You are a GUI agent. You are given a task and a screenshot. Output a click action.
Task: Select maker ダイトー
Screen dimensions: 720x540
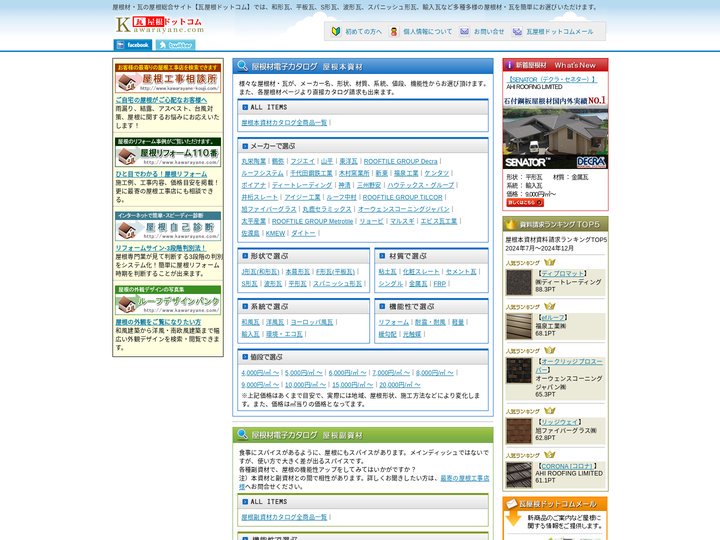pyautogui.click(x=304, y=233)
